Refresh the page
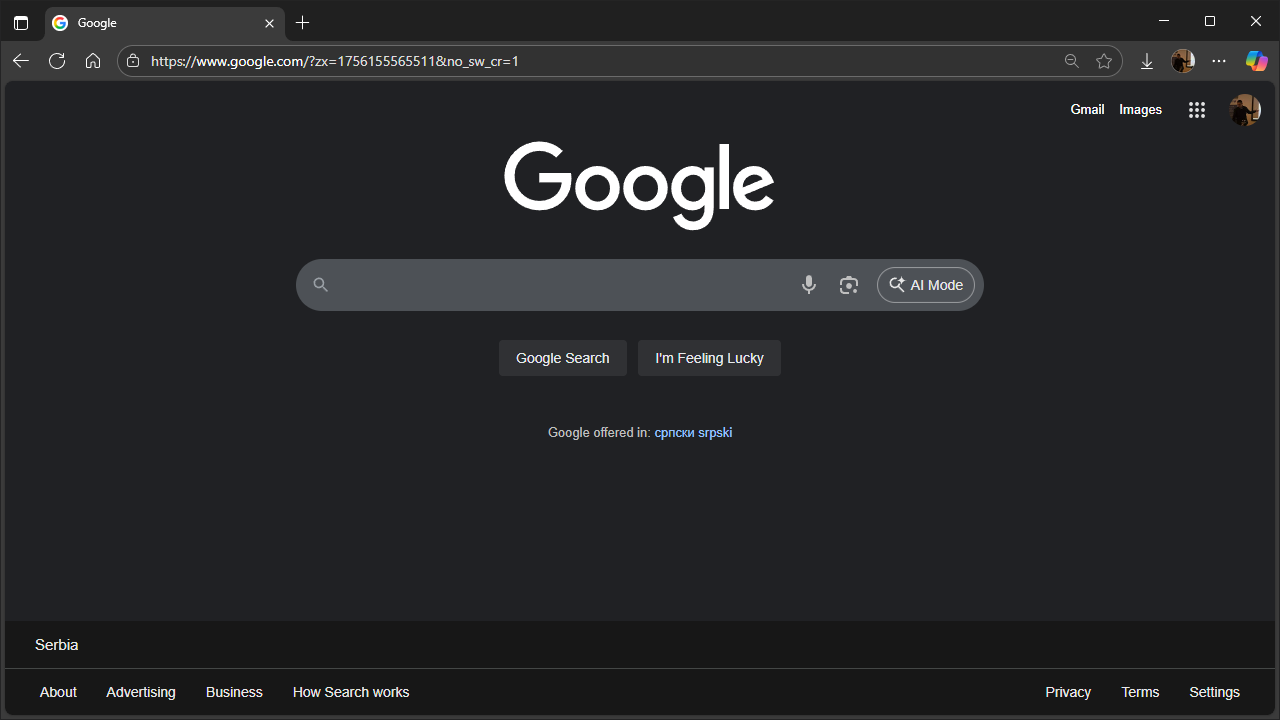The image size is (1280, 720). coord(57,61)
